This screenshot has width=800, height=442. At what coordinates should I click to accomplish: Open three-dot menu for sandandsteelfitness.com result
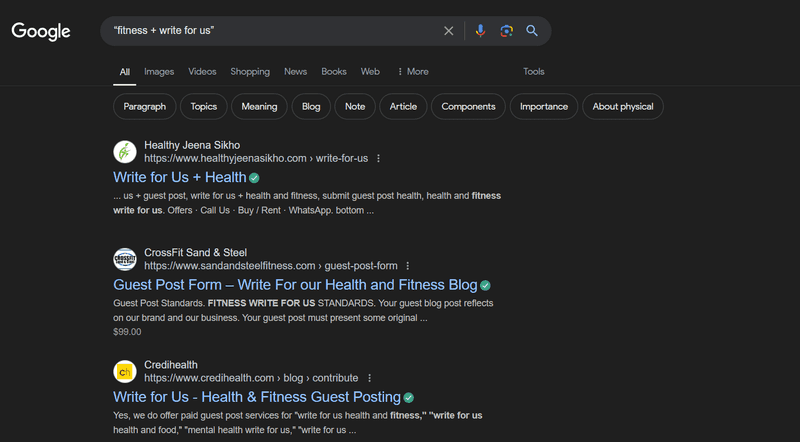[x=408, y=266]
